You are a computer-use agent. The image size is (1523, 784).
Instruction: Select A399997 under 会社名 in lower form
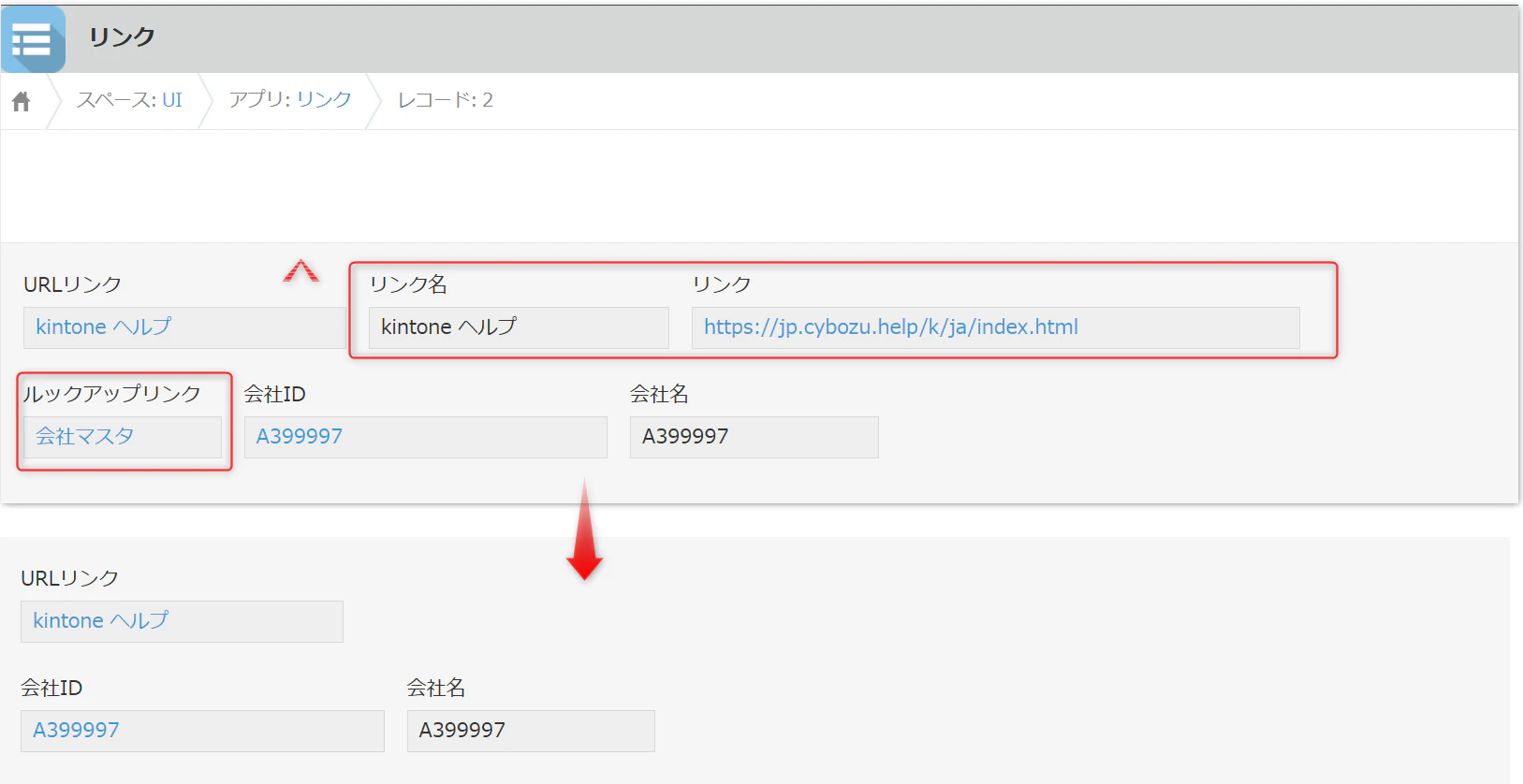(x=462, y=730)
